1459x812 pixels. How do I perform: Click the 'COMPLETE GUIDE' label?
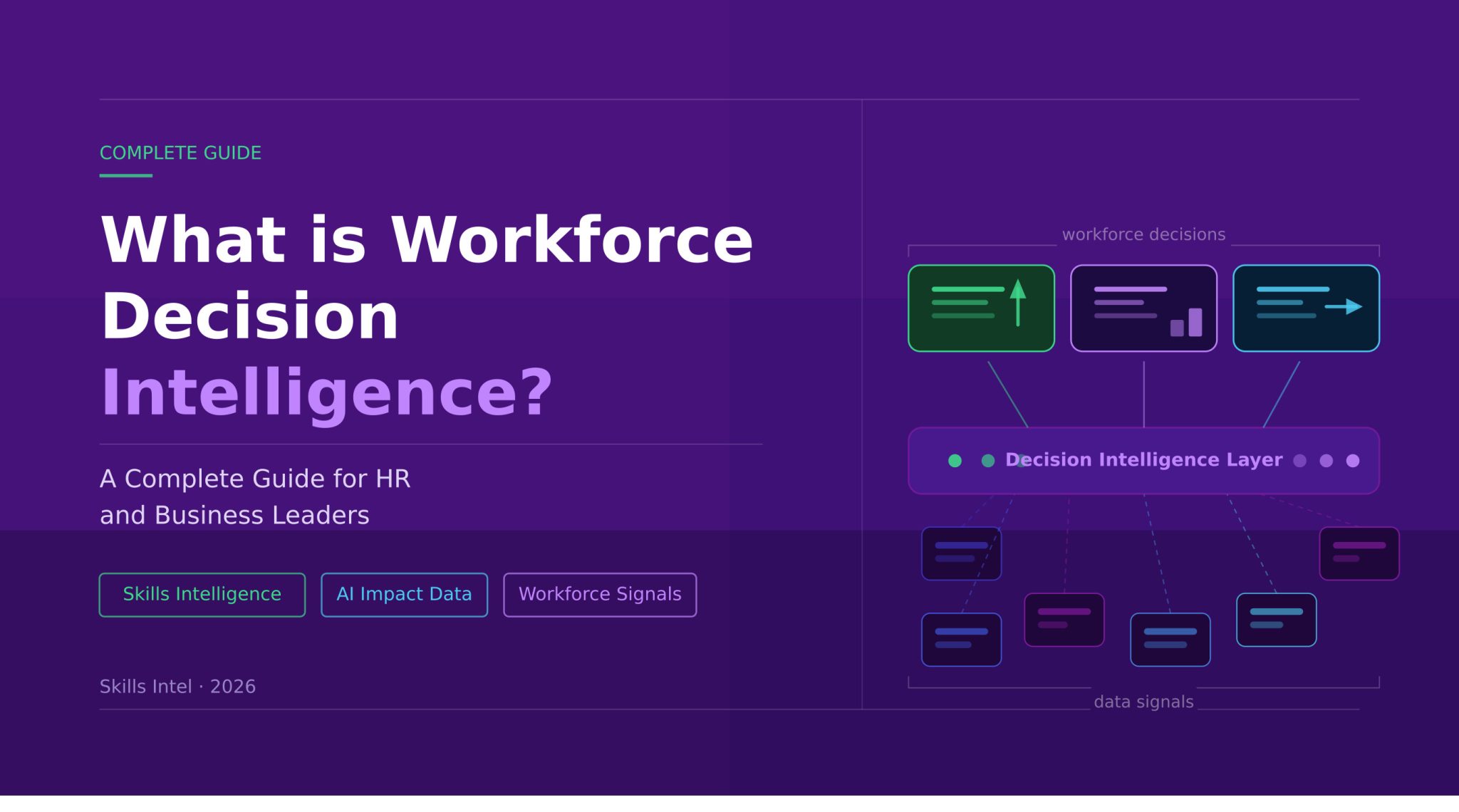(x=180, y=153)
